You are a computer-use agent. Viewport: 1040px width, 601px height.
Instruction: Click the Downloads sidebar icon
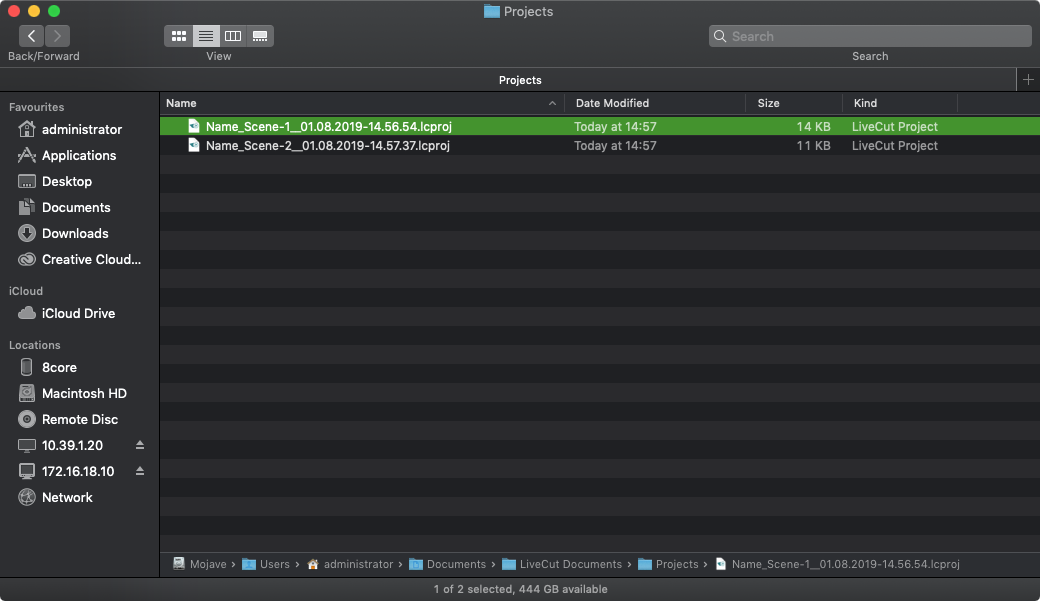tap(27, 233)
